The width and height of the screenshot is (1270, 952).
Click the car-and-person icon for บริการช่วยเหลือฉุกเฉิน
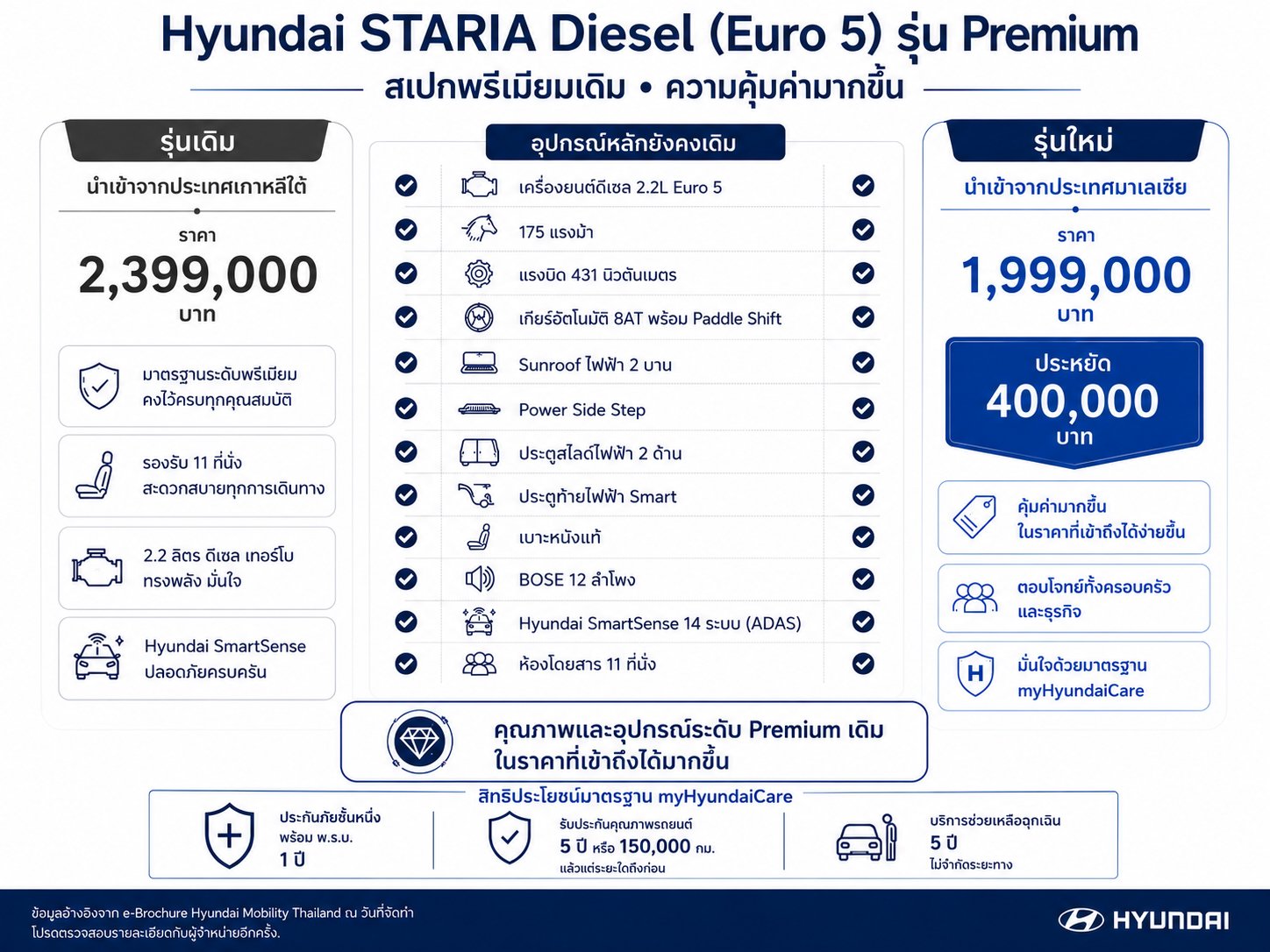[x=866, y=838]
